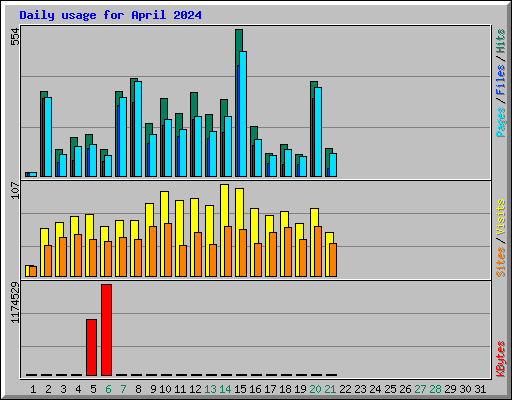This screenshot has height=400, width=512.
Task: Click the day 31 label on axis
Action: [480, 389]
